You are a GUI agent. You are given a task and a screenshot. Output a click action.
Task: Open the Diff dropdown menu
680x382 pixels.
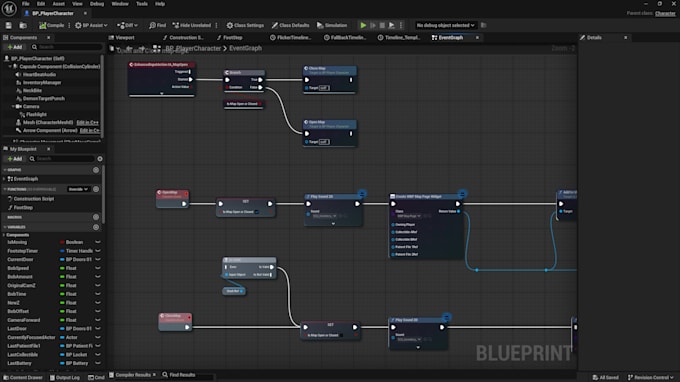tap(128, 26)
